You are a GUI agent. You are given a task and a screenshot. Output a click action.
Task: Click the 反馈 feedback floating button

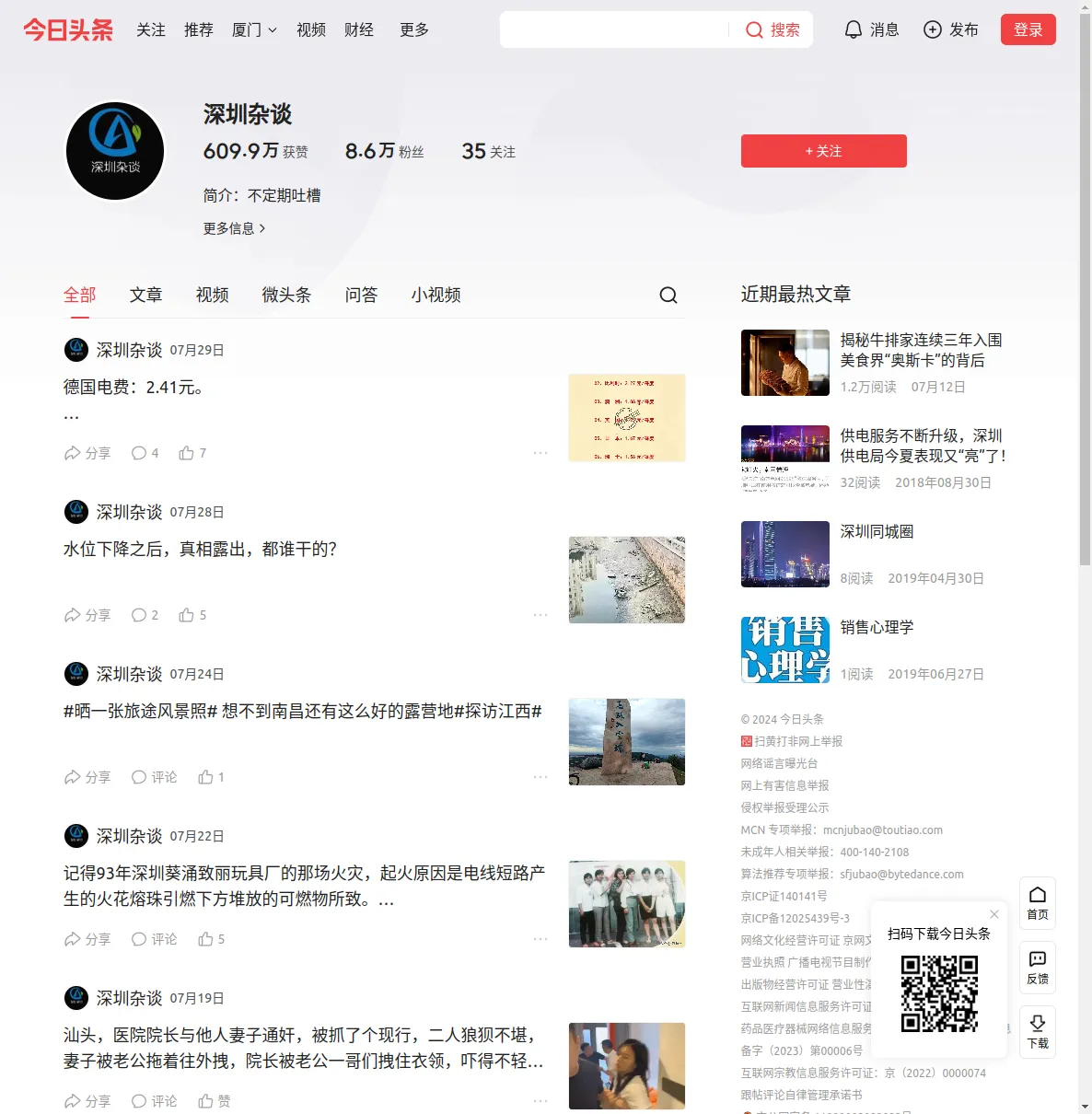click(1038, 968)
